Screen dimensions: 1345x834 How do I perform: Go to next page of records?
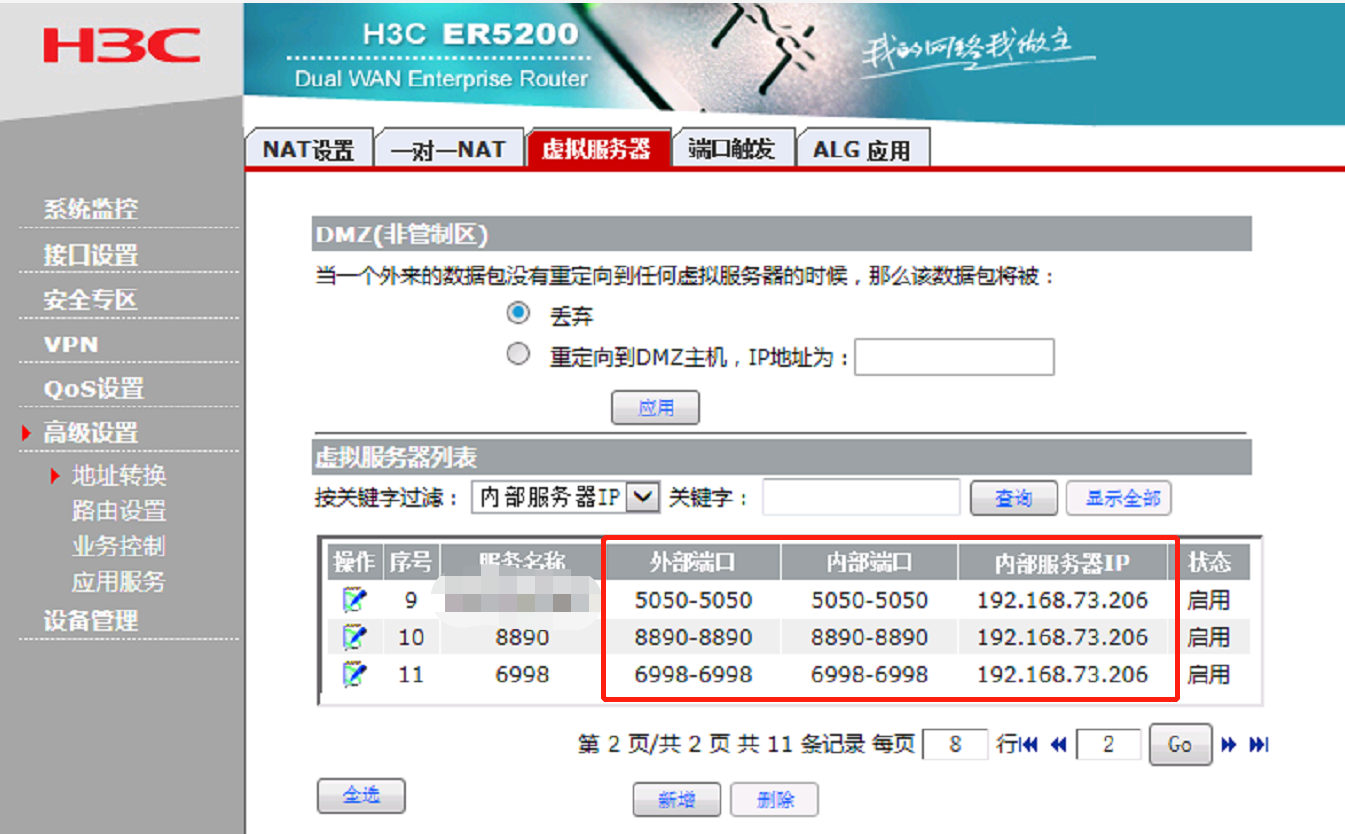click(1229, 745)
